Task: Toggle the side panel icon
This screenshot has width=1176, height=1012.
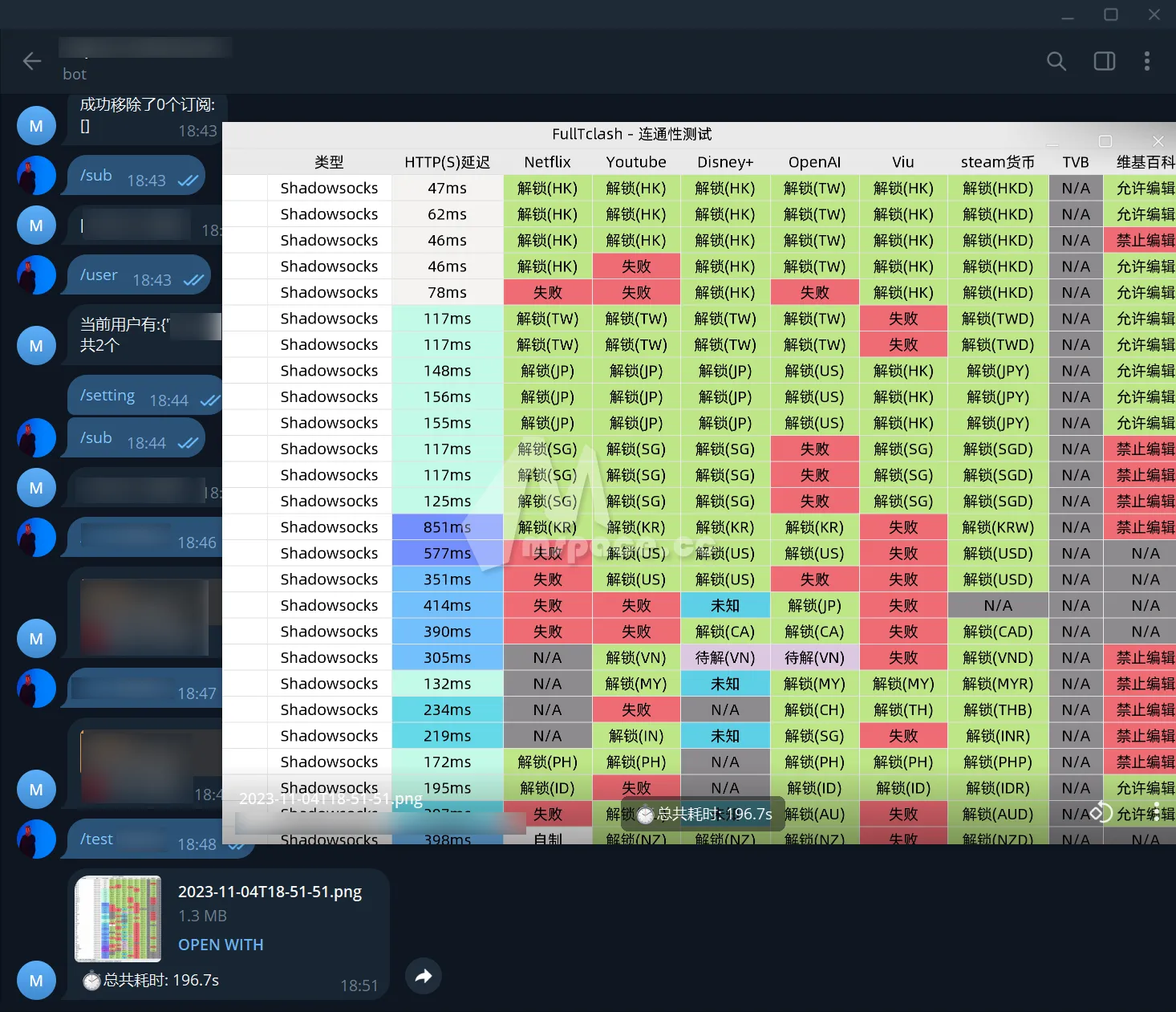Action: pyautogui.click(x=1105, y=61)
